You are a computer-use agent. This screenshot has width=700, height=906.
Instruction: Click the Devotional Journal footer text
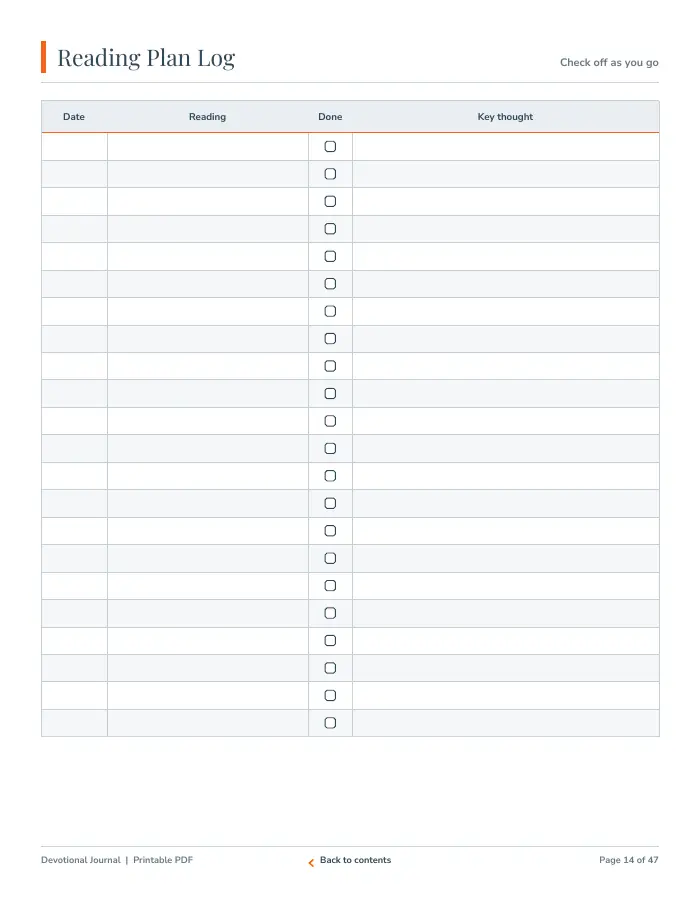[81, 860]
